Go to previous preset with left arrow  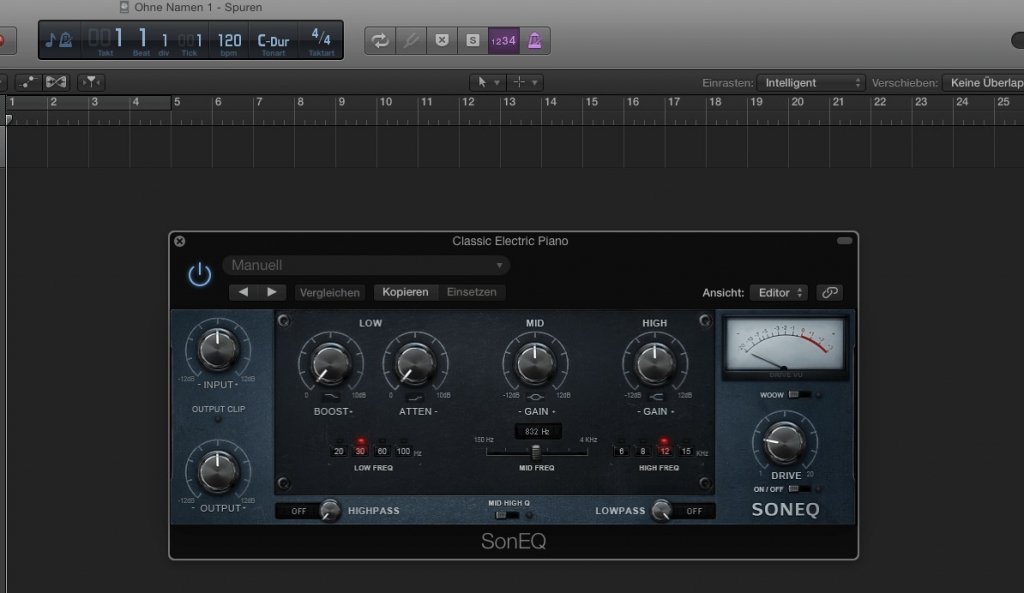pos(243,292)
